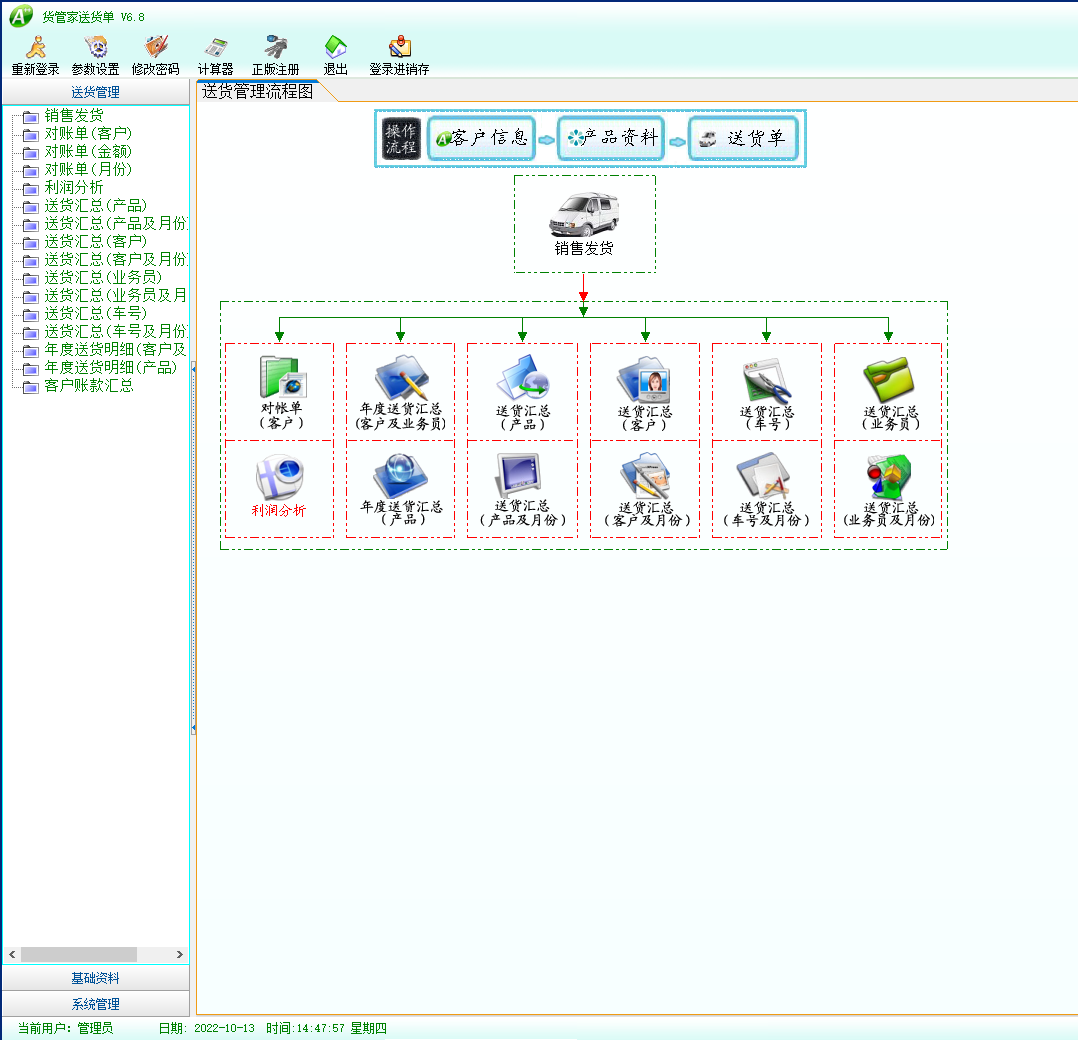This screenshot has width=1078, height=1040.
Task: Click the 登录进销存 toolbar icon
Action: point(399,48)
